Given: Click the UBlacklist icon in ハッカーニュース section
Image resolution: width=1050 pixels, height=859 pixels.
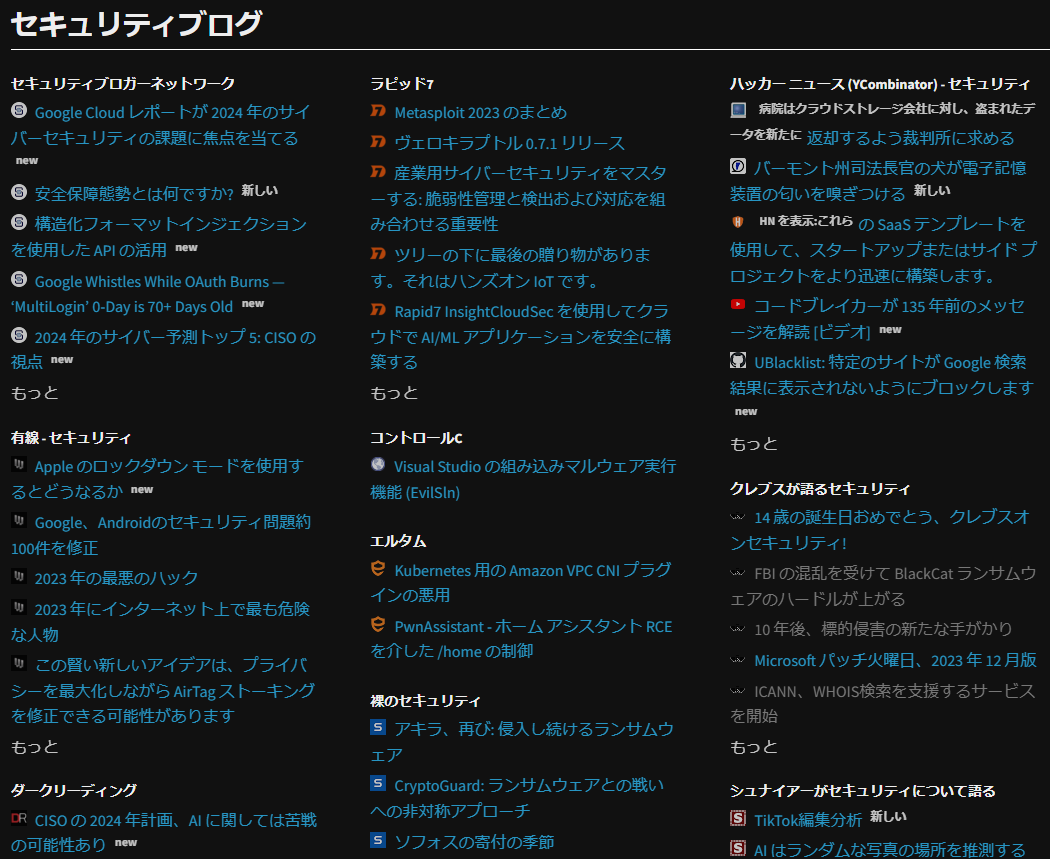Looking at the screenshot, I should click(739, 362).
